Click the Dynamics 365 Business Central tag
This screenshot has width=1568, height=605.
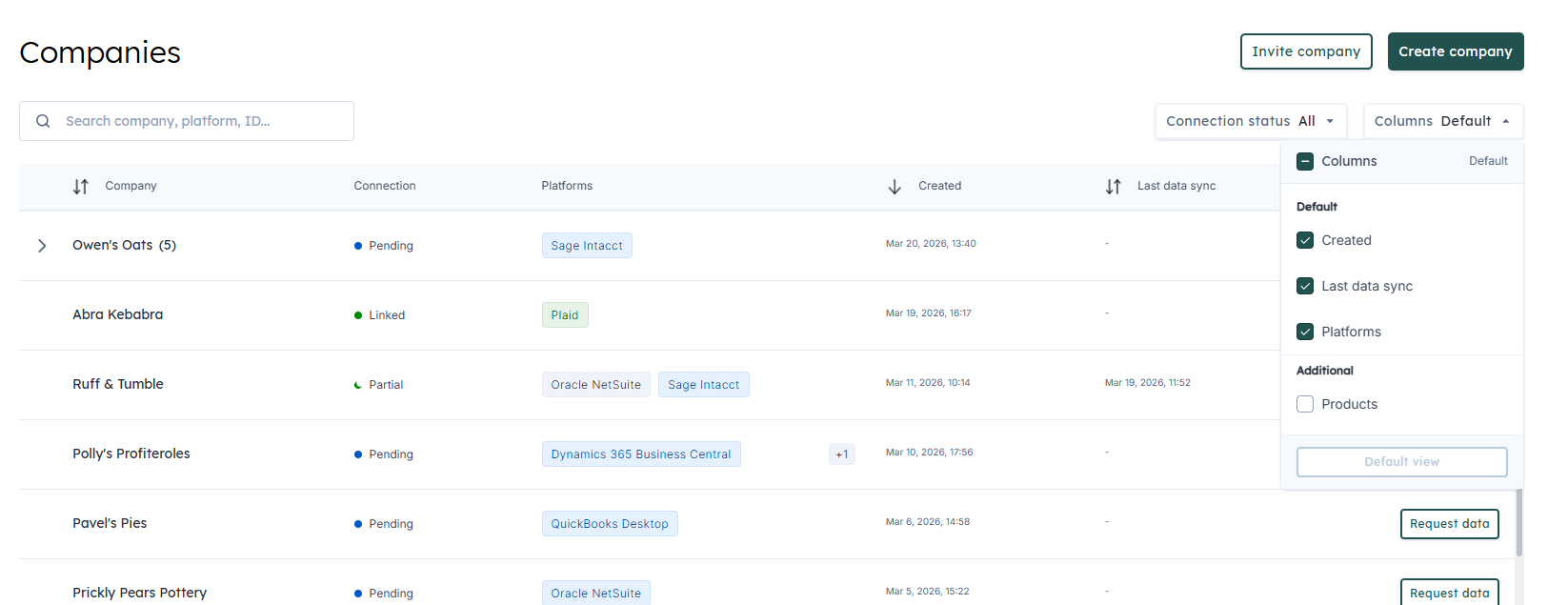(641, 454)
